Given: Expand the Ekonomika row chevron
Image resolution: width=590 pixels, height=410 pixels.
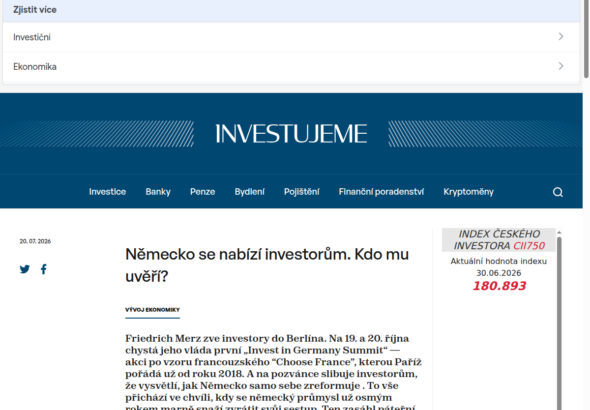Looking at the screenshot, I should click(561, 66).
